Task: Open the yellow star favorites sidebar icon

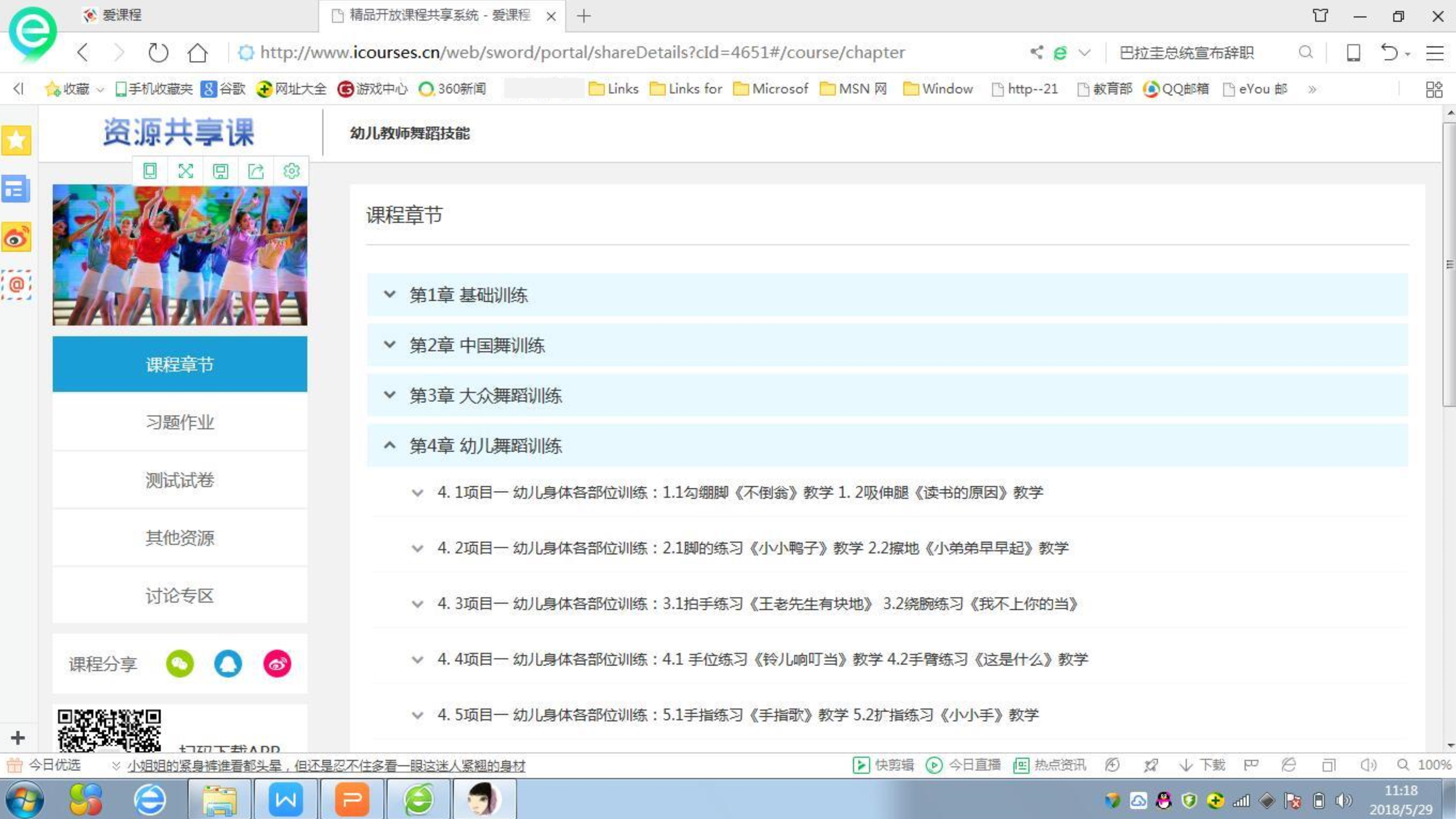Action: [x=16, y=140]
